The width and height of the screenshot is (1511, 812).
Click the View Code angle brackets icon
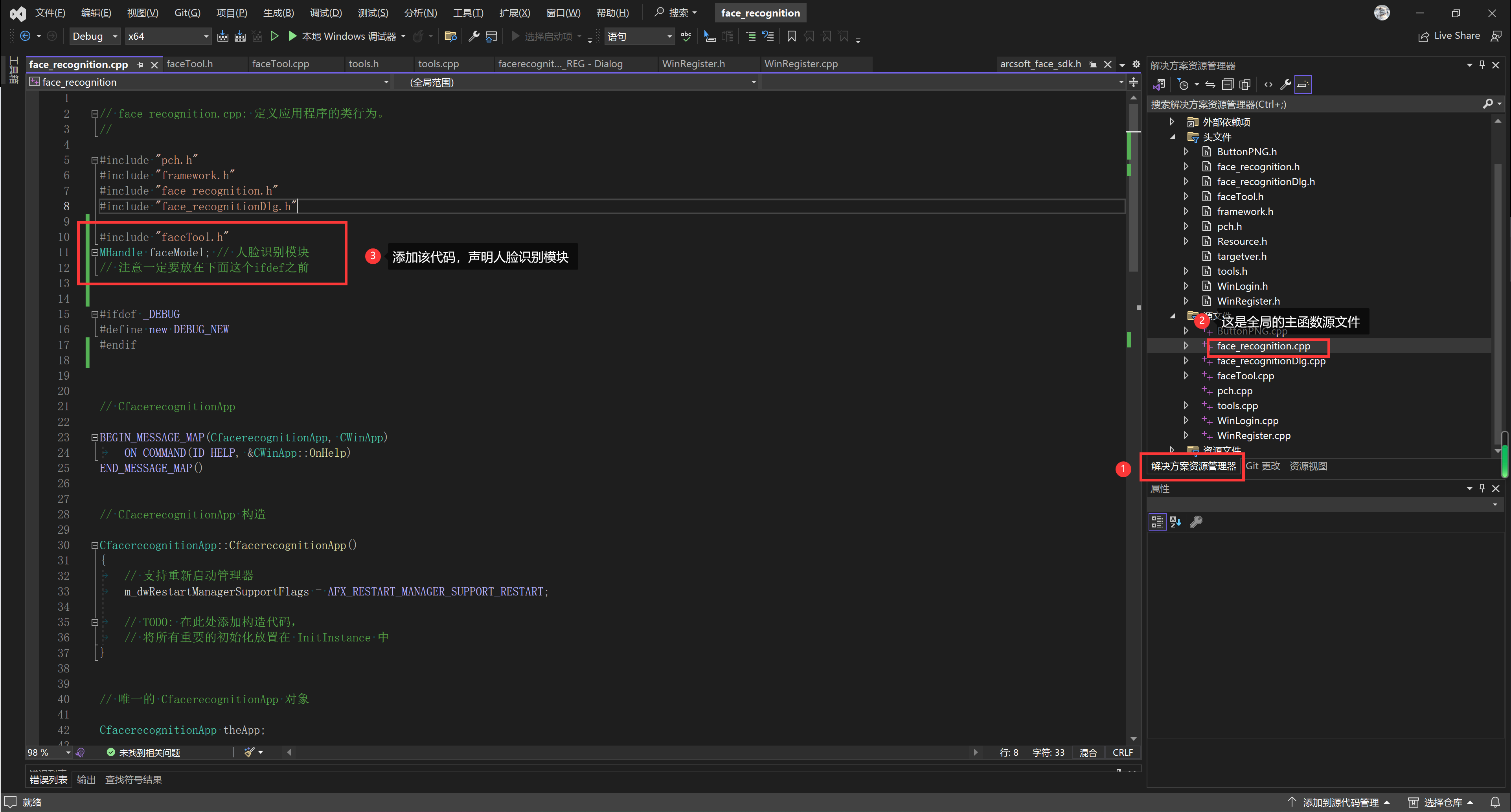click(1268, 85)
